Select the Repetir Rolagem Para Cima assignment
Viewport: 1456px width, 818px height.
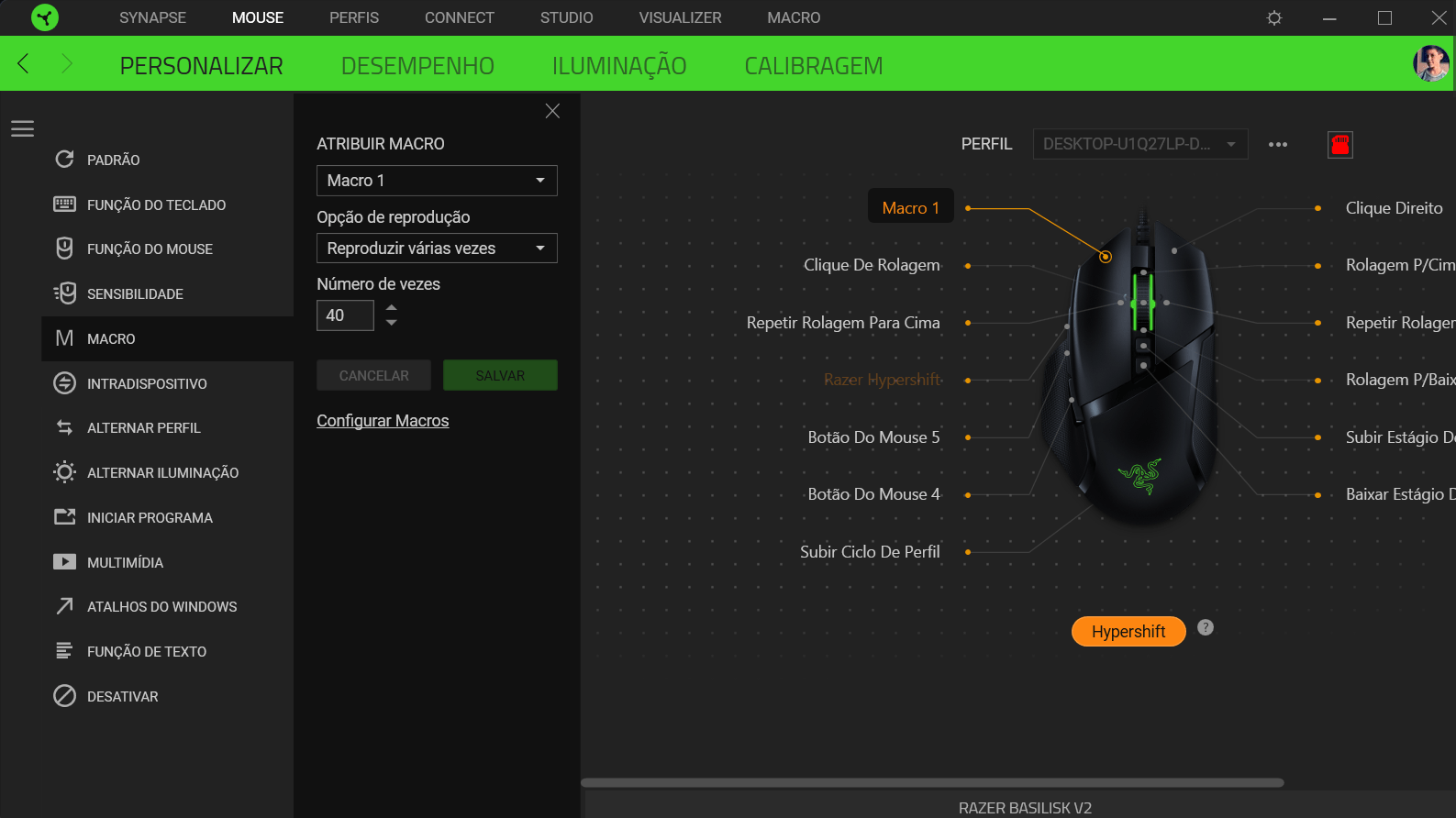click(x=843, y=323)
